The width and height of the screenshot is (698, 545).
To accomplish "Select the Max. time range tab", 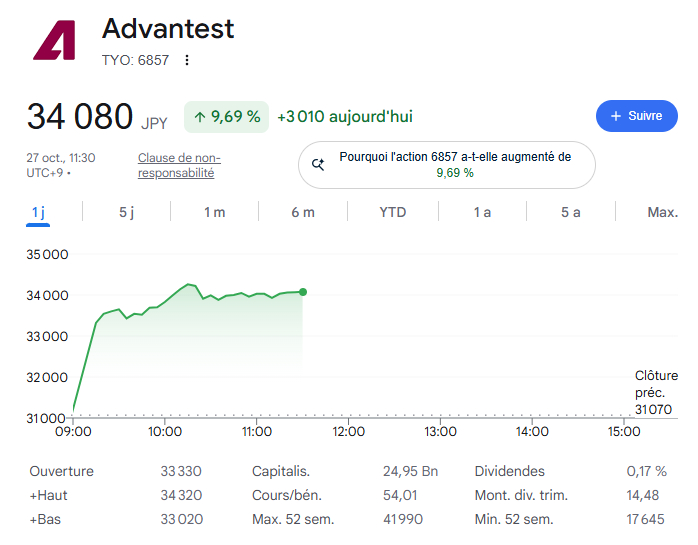I will [x=662, y=212].
